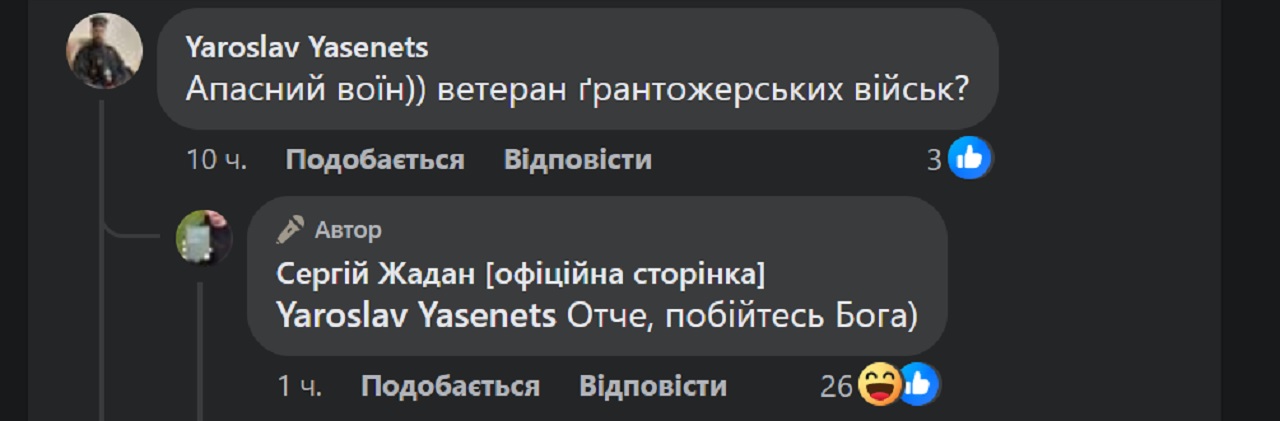Click the Yaroslav Yasenets mention inside the reply
The height and width of the screenshot is (421, 1280).
tap(416, 315)
